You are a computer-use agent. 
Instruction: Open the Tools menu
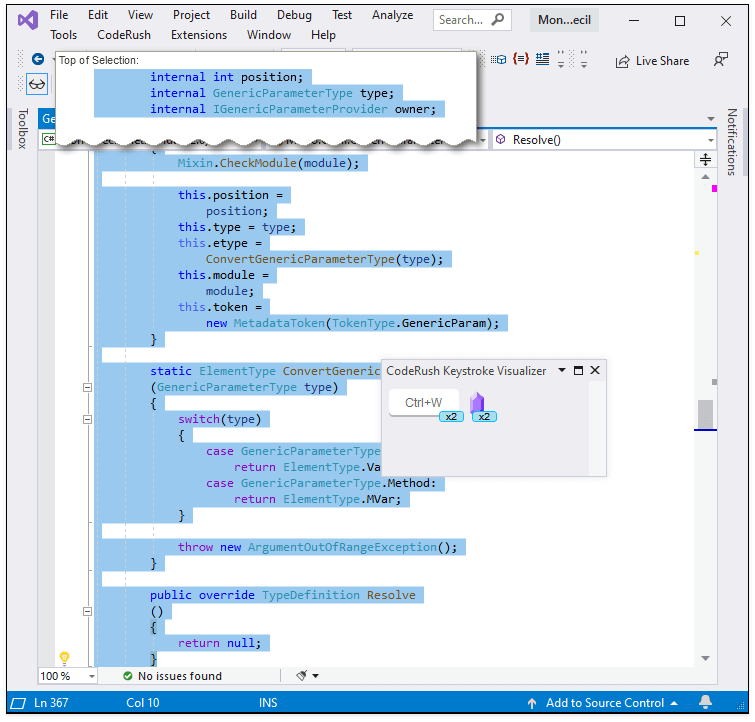coord(64,35)
